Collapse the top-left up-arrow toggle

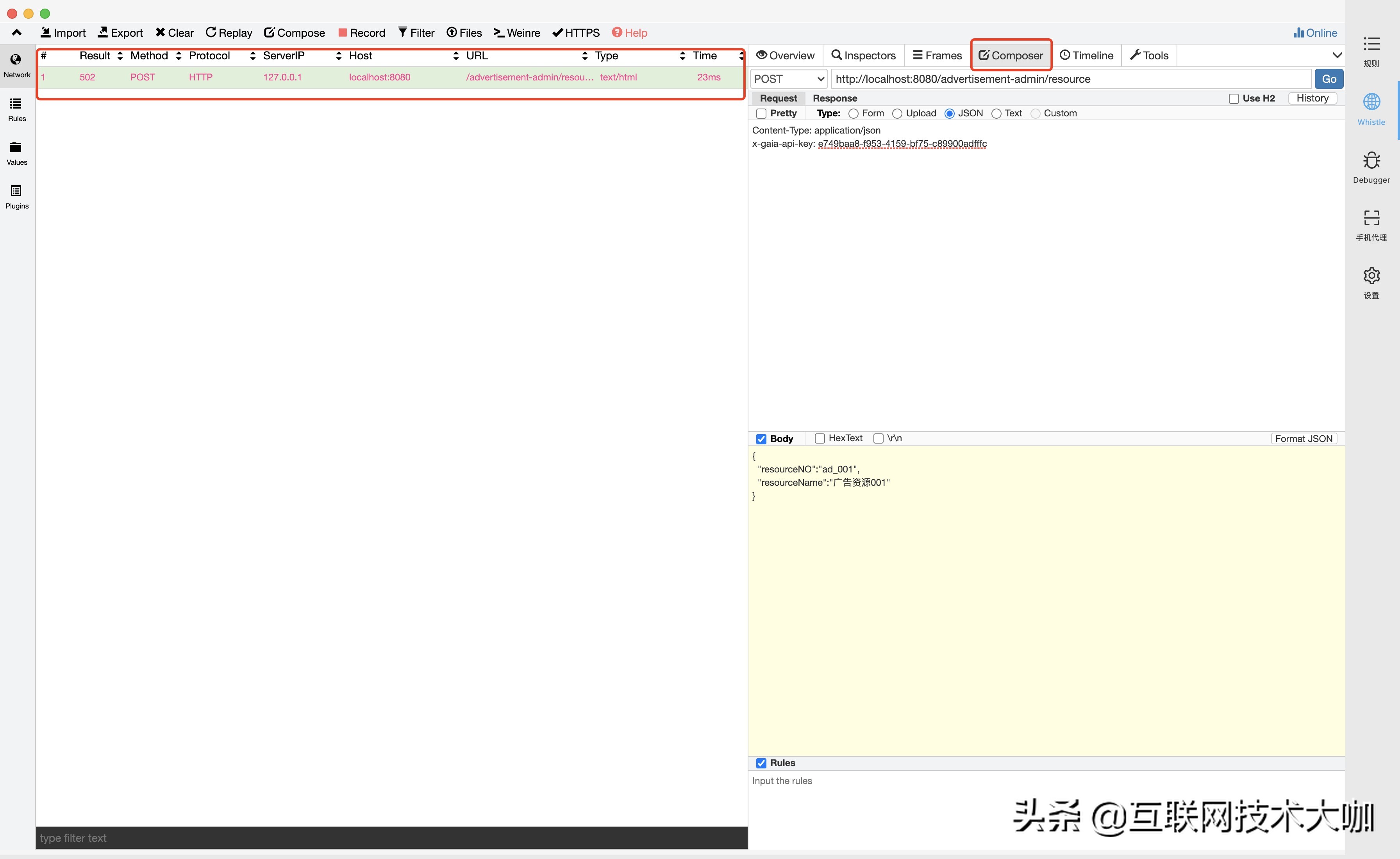coord(16,33)
